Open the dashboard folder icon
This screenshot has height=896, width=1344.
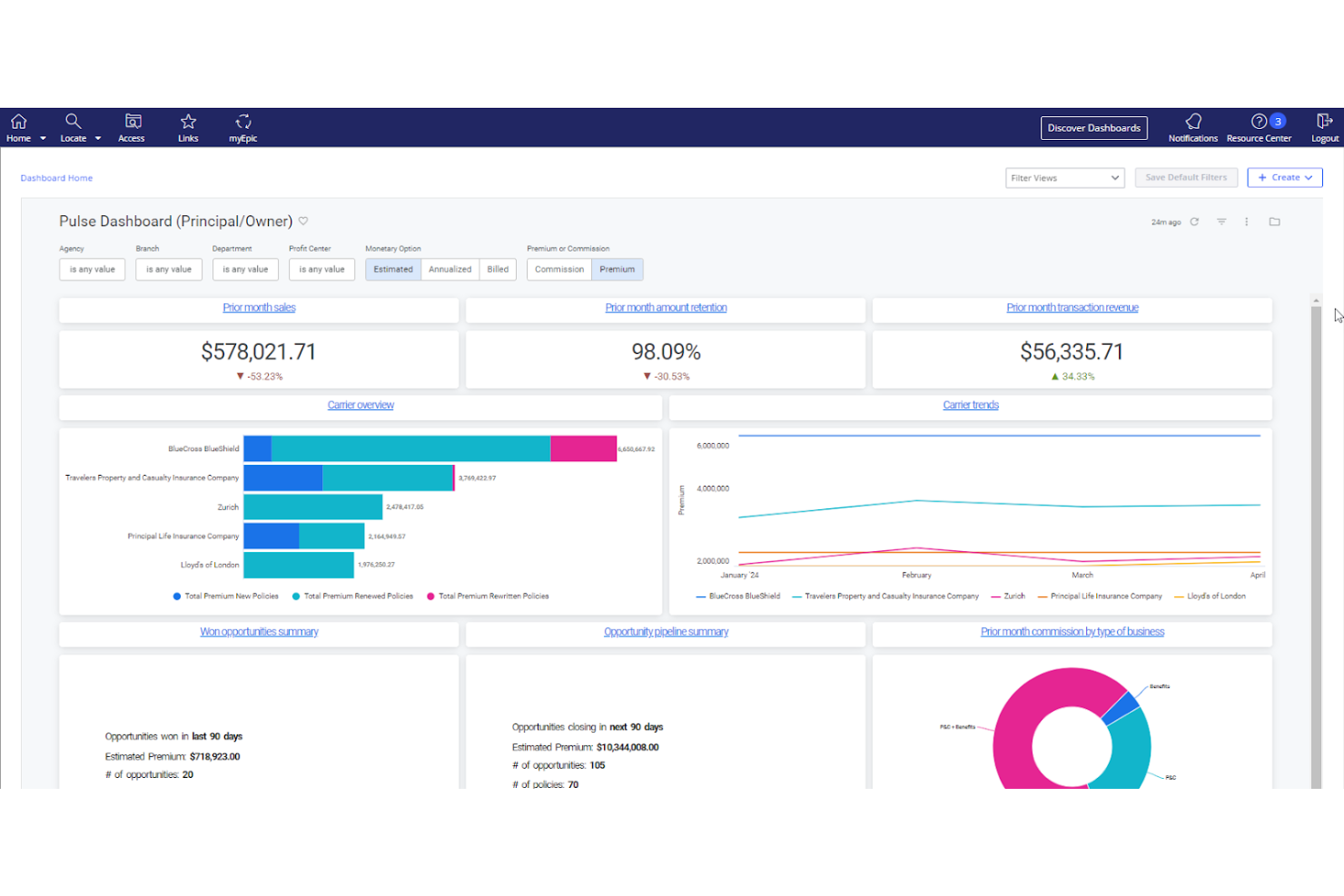point(1274,222)
